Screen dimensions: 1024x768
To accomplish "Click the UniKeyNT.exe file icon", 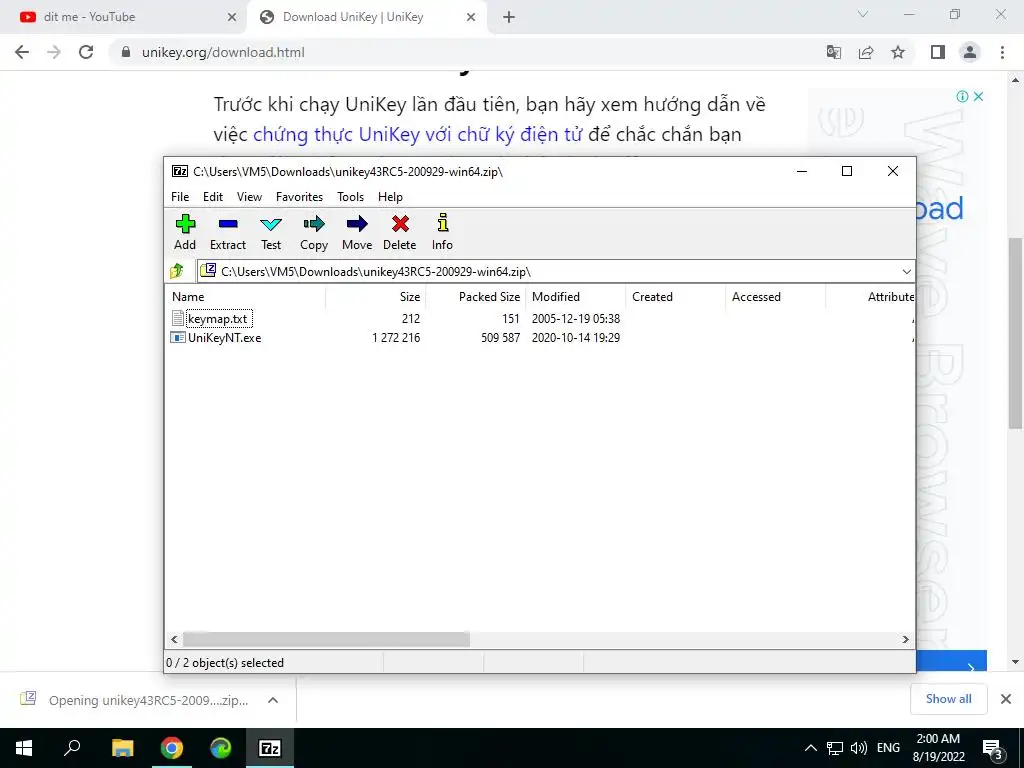I will coord(178,338).
